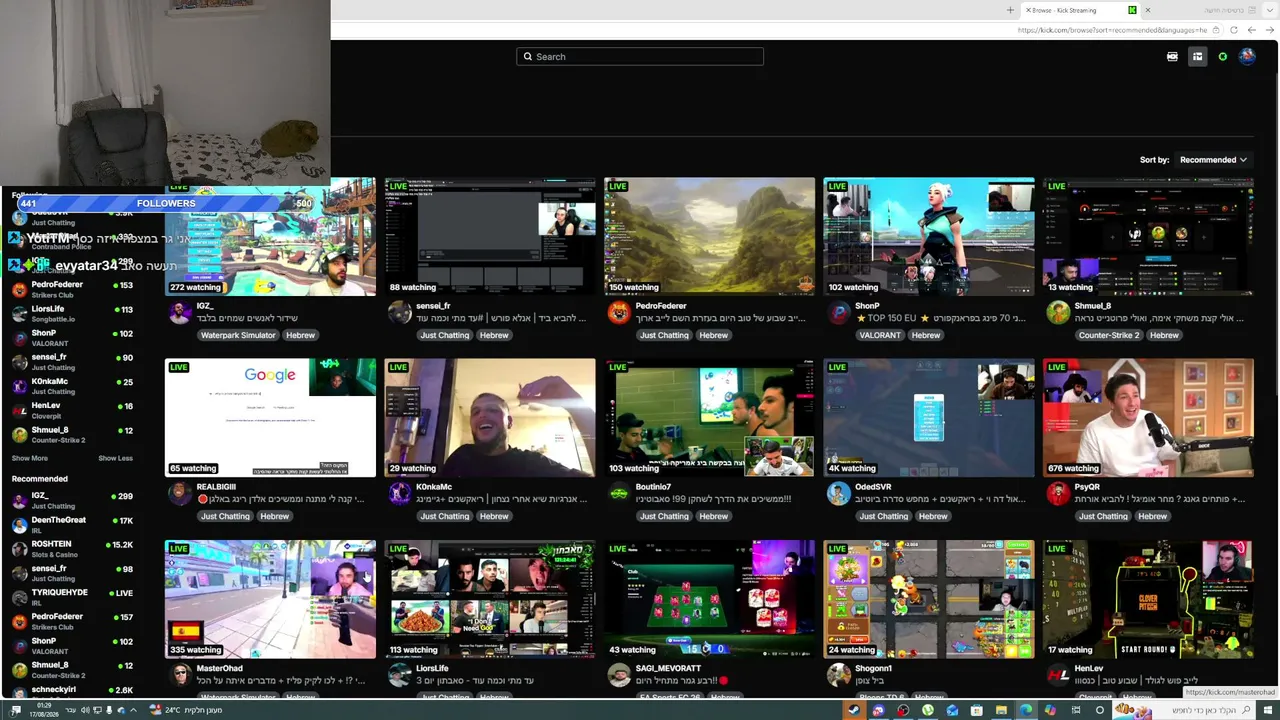Open the SAGI_MEVORATT football stream thumbnail
This screenshot has height=720, width=1280.
709,599
